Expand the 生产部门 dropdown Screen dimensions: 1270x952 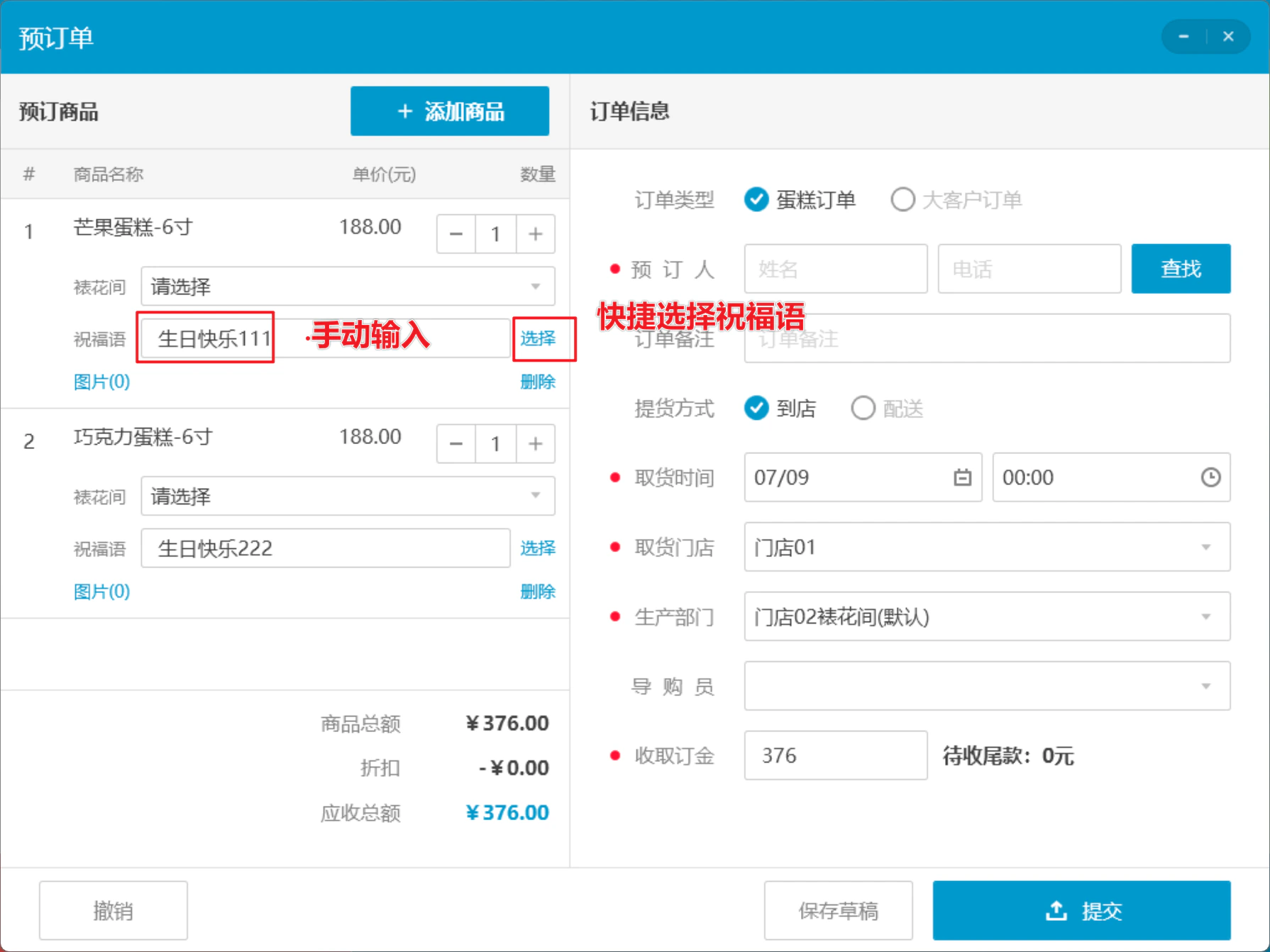[x=987, y=616]
